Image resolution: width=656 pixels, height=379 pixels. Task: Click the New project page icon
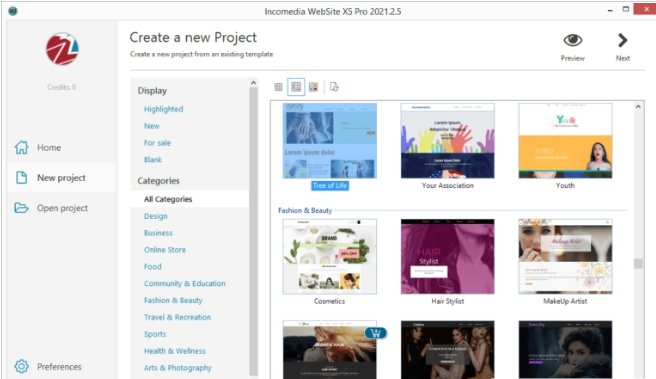point(22,177)
